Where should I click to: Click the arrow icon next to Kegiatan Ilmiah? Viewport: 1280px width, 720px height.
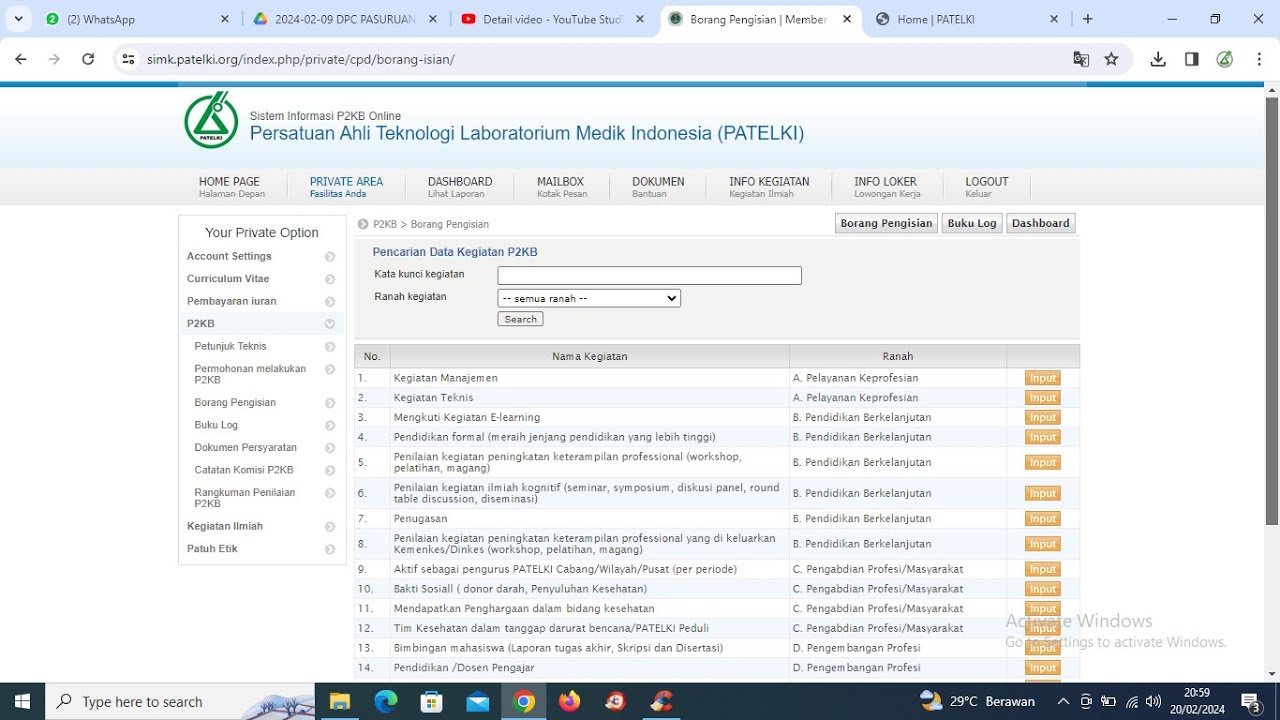[x=330, y=527]
